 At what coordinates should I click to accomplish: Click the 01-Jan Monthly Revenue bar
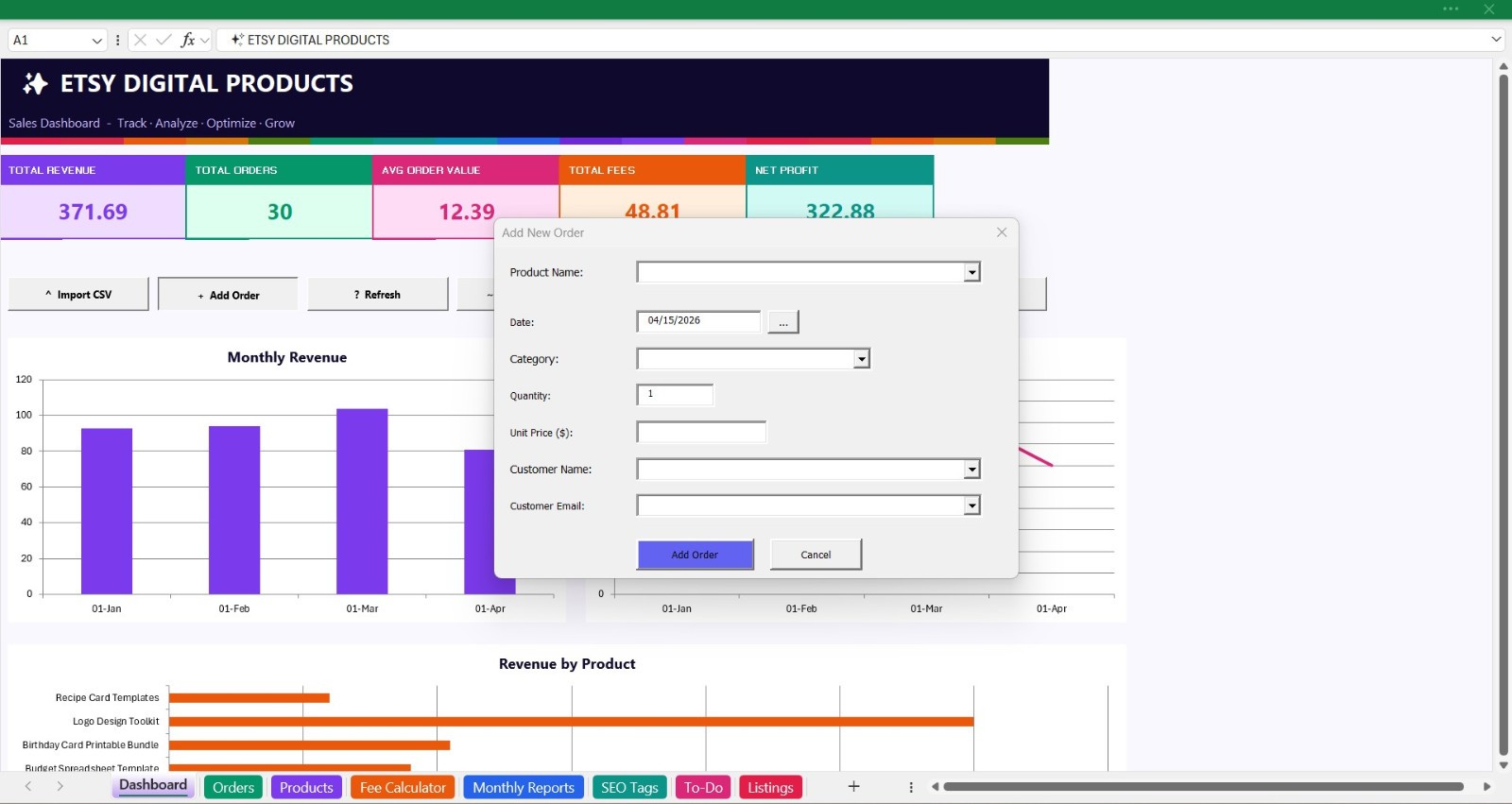(x=107, y=511)
